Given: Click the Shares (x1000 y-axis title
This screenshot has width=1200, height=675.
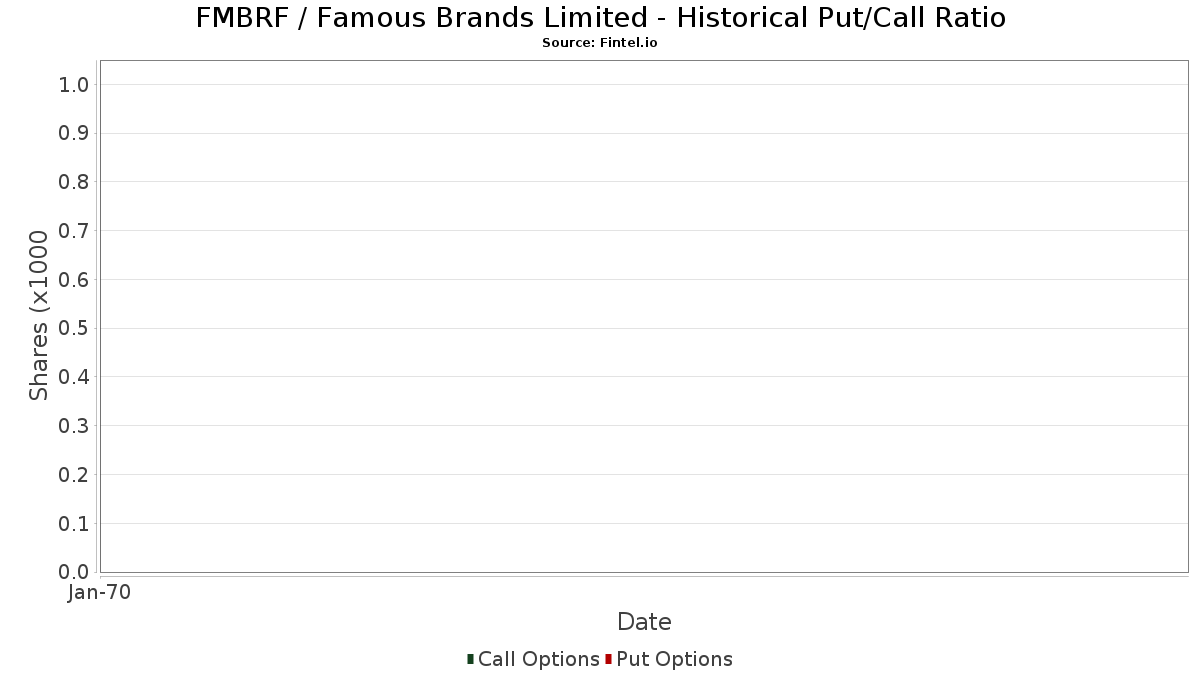Looking at the screenshot, I should [x=39, y=315].
